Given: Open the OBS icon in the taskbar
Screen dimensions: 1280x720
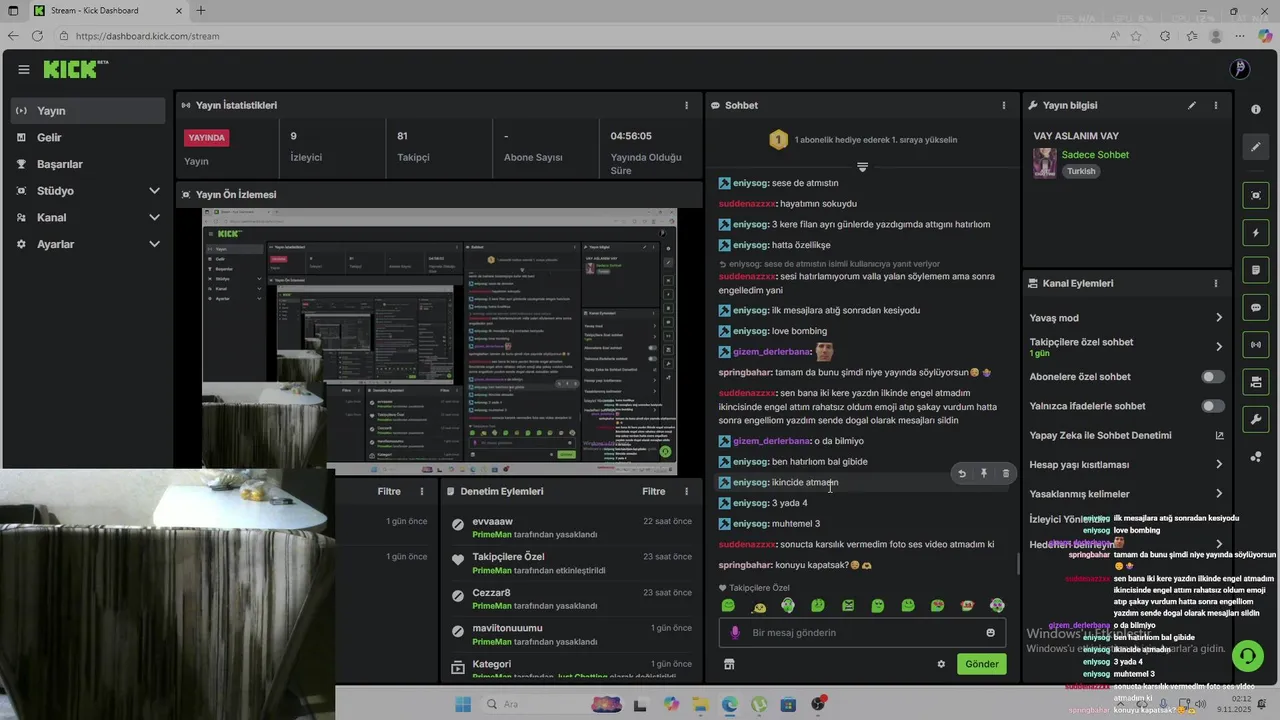Looking at the screenshot, I should coord(818,704).
